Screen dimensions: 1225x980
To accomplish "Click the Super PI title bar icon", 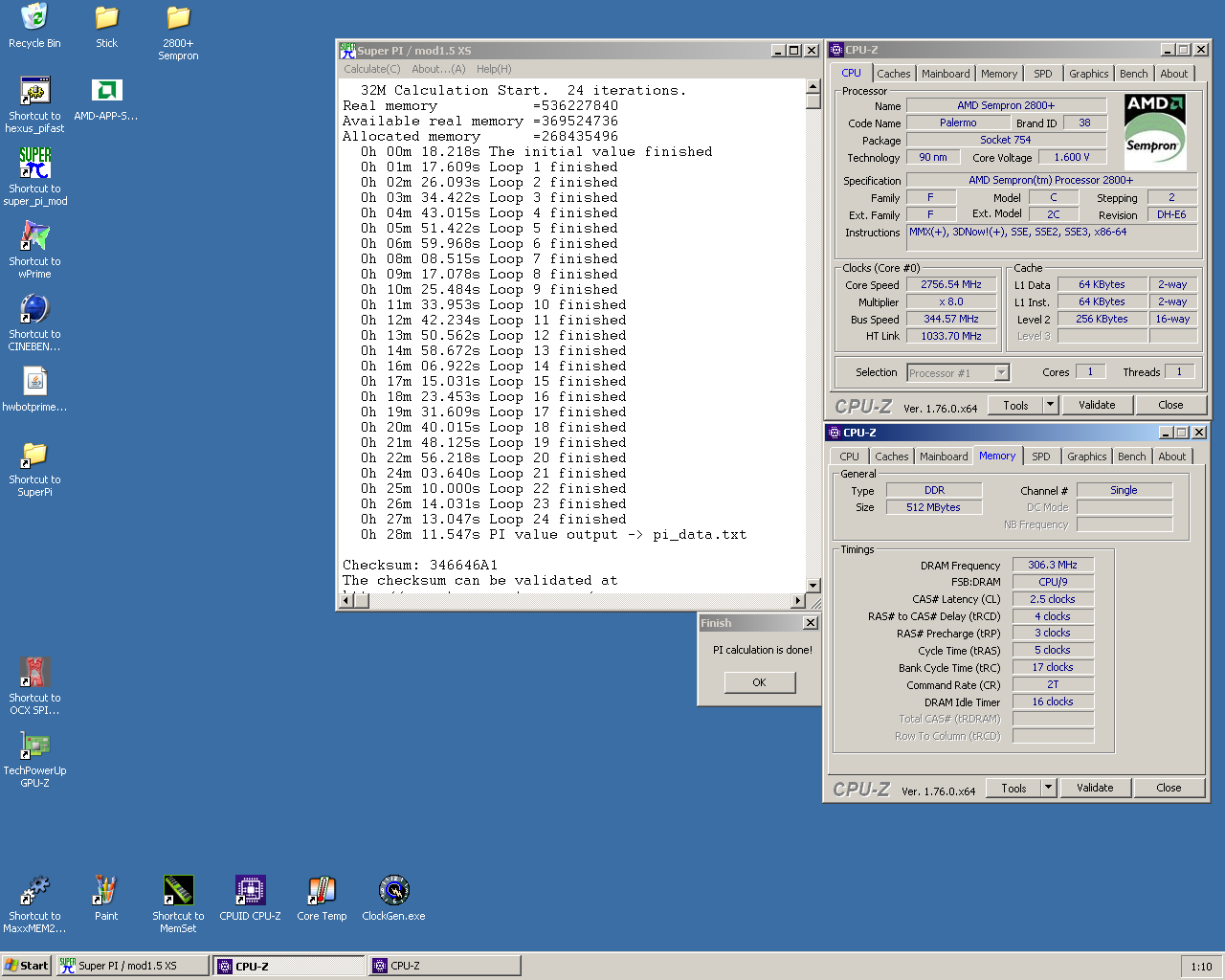I will tap(347, 51).
